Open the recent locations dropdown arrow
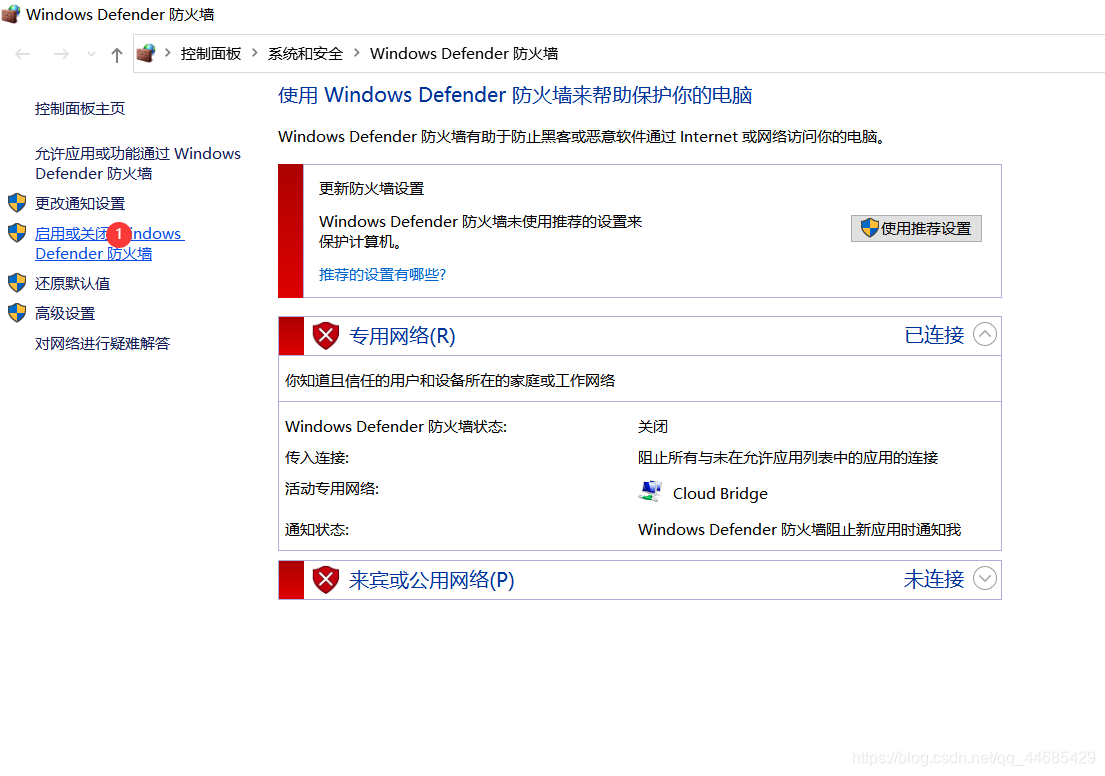Screen dimensions: 1105x776 coord(91,54)
